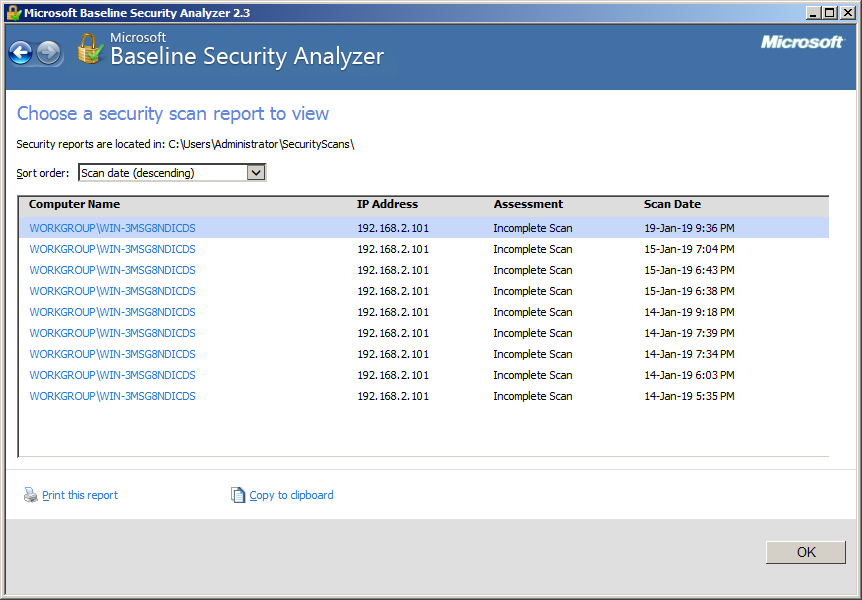Open the report scanned 19-Jan-19 9:36 PM

point(112,228)
